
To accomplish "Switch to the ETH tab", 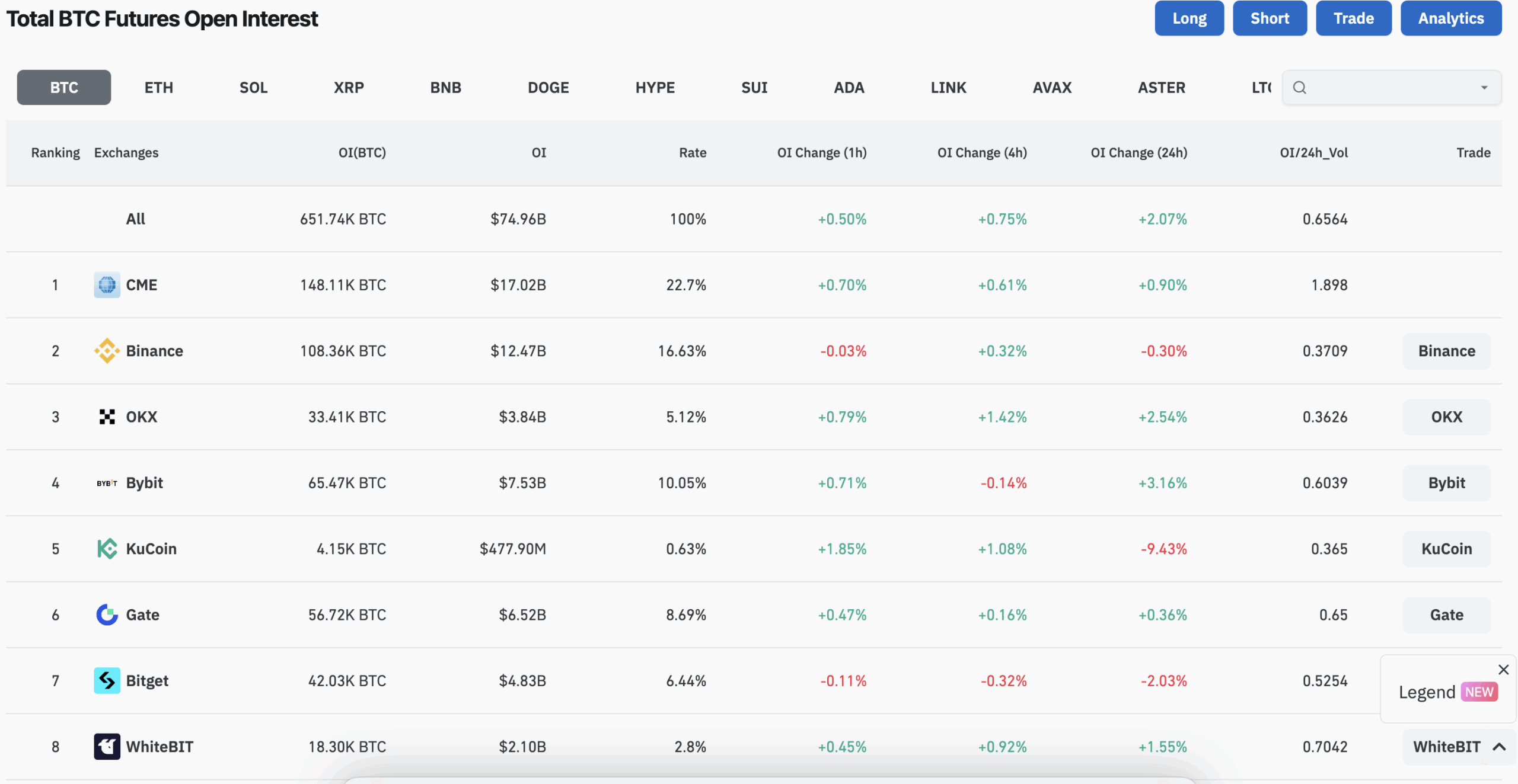I will tap(159, 88).
